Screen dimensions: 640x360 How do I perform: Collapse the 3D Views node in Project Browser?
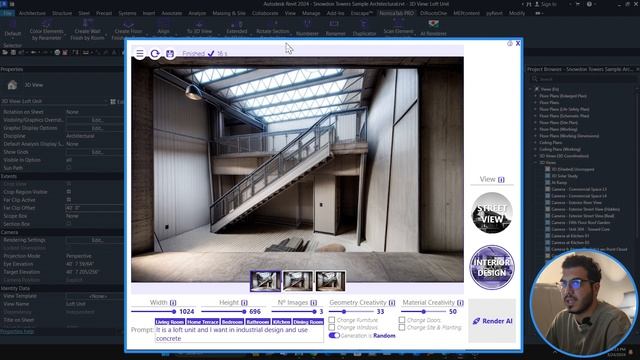(x=536, y=162)
